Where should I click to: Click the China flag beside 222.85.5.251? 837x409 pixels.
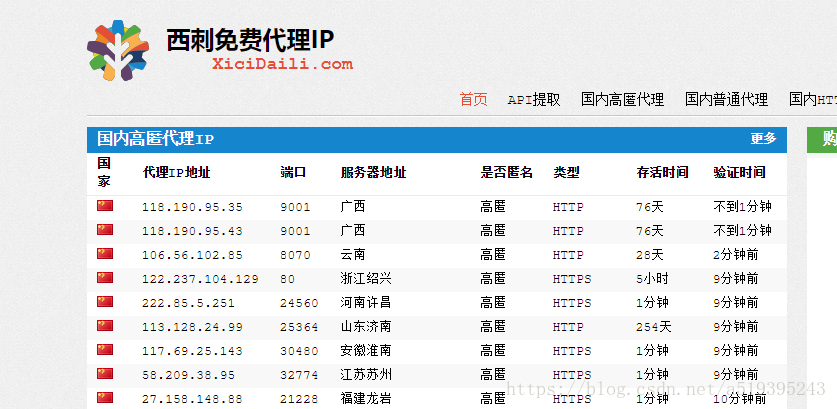(105, 302)
